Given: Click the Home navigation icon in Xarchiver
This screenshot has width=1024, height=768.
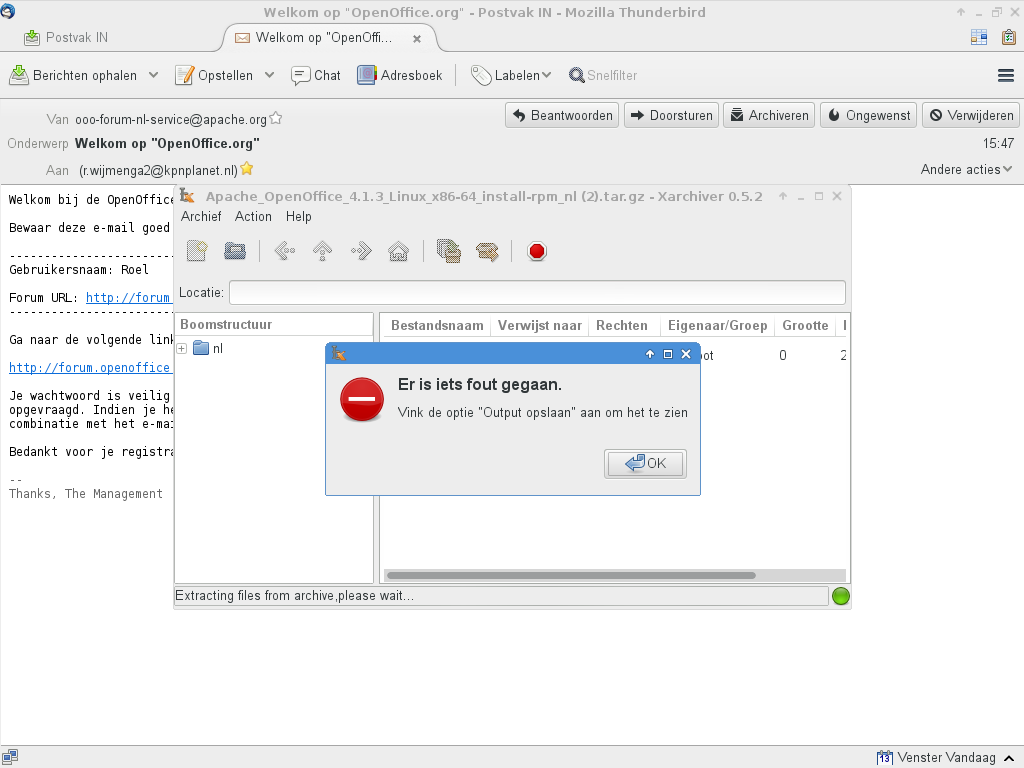Looking at the screenshot, I should click(398, 251).
